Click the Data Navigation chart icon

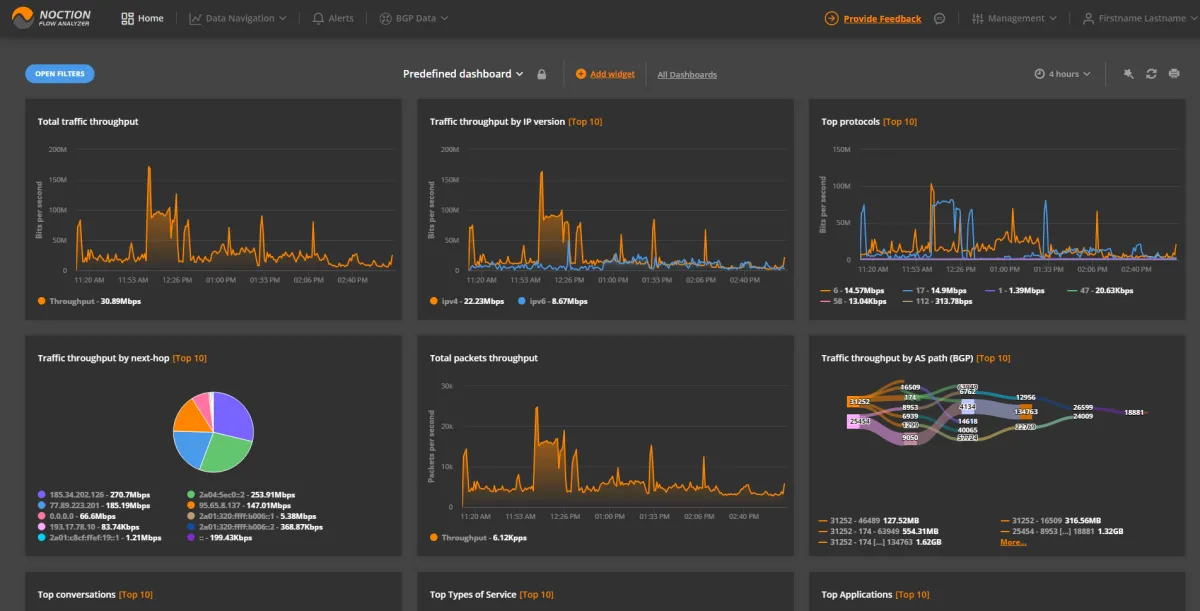click(195, 18)
